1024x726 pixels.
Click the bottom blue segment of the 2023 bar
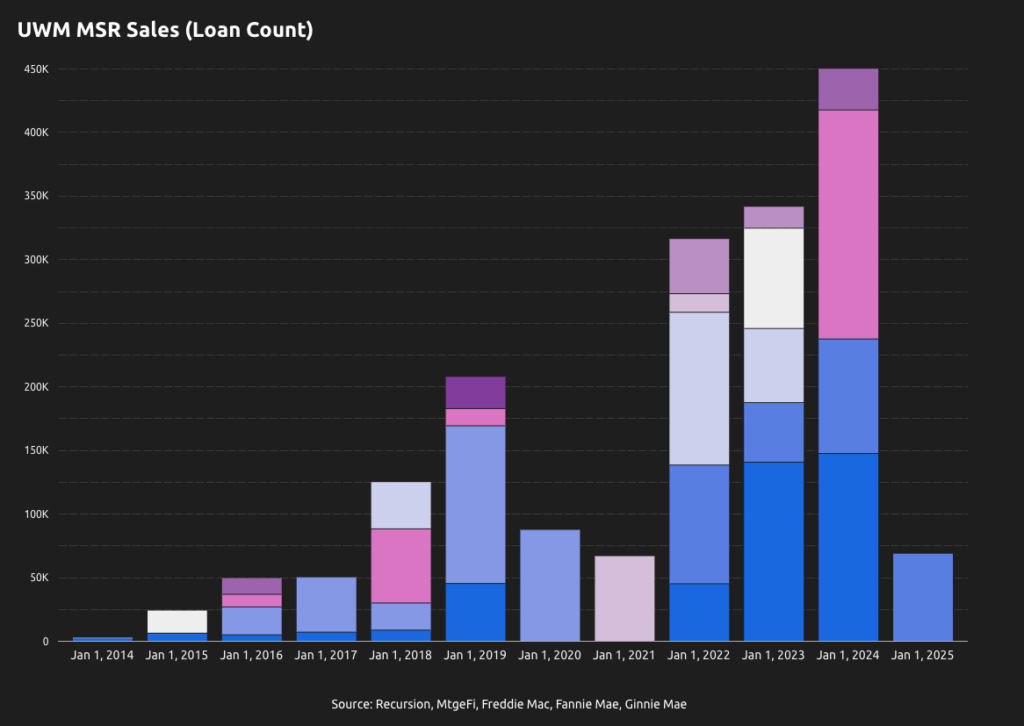click(774, 551)
